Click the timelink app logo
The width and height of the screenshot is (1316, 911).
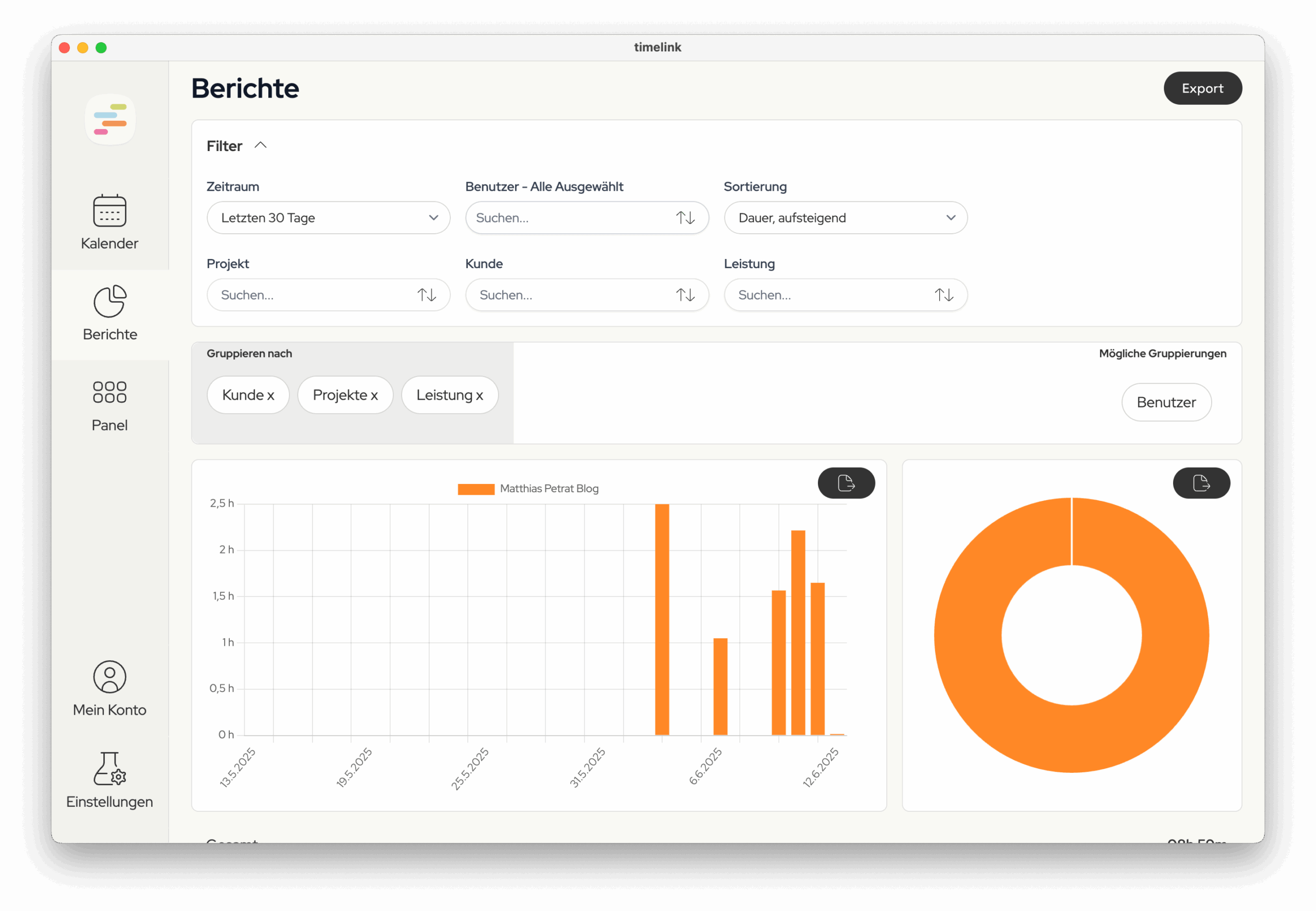(110, 119)
